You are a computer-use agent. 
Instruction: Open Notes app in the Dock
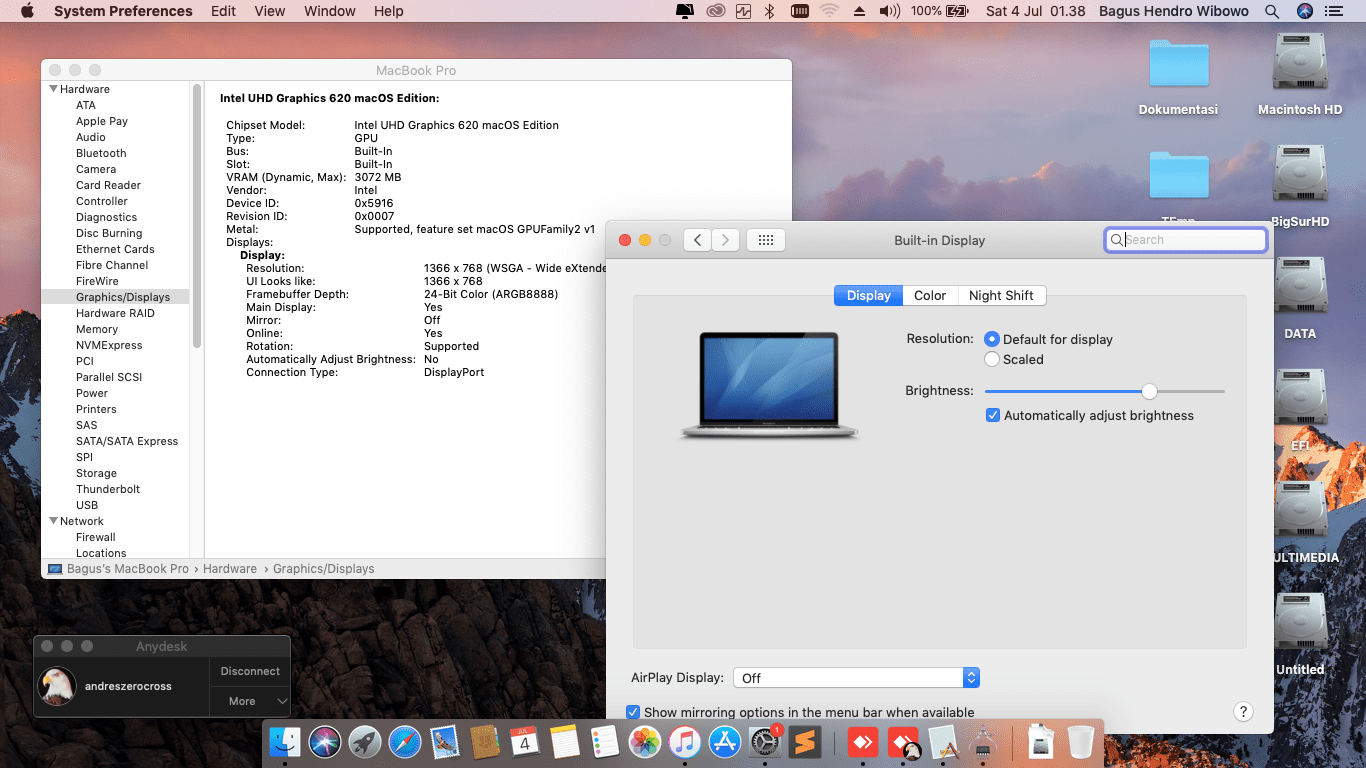565,742
